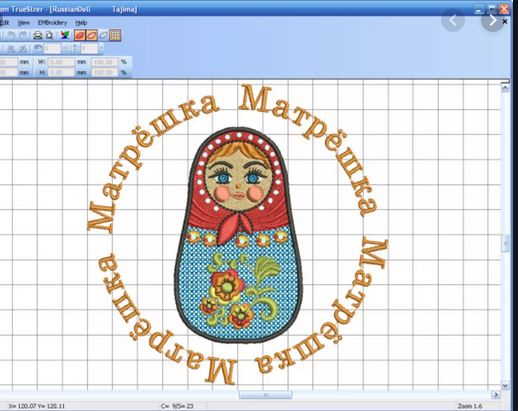The height and width of the screenshot is (411, 518).
Task: Click the width percentage field
Action: click(105, 62)
